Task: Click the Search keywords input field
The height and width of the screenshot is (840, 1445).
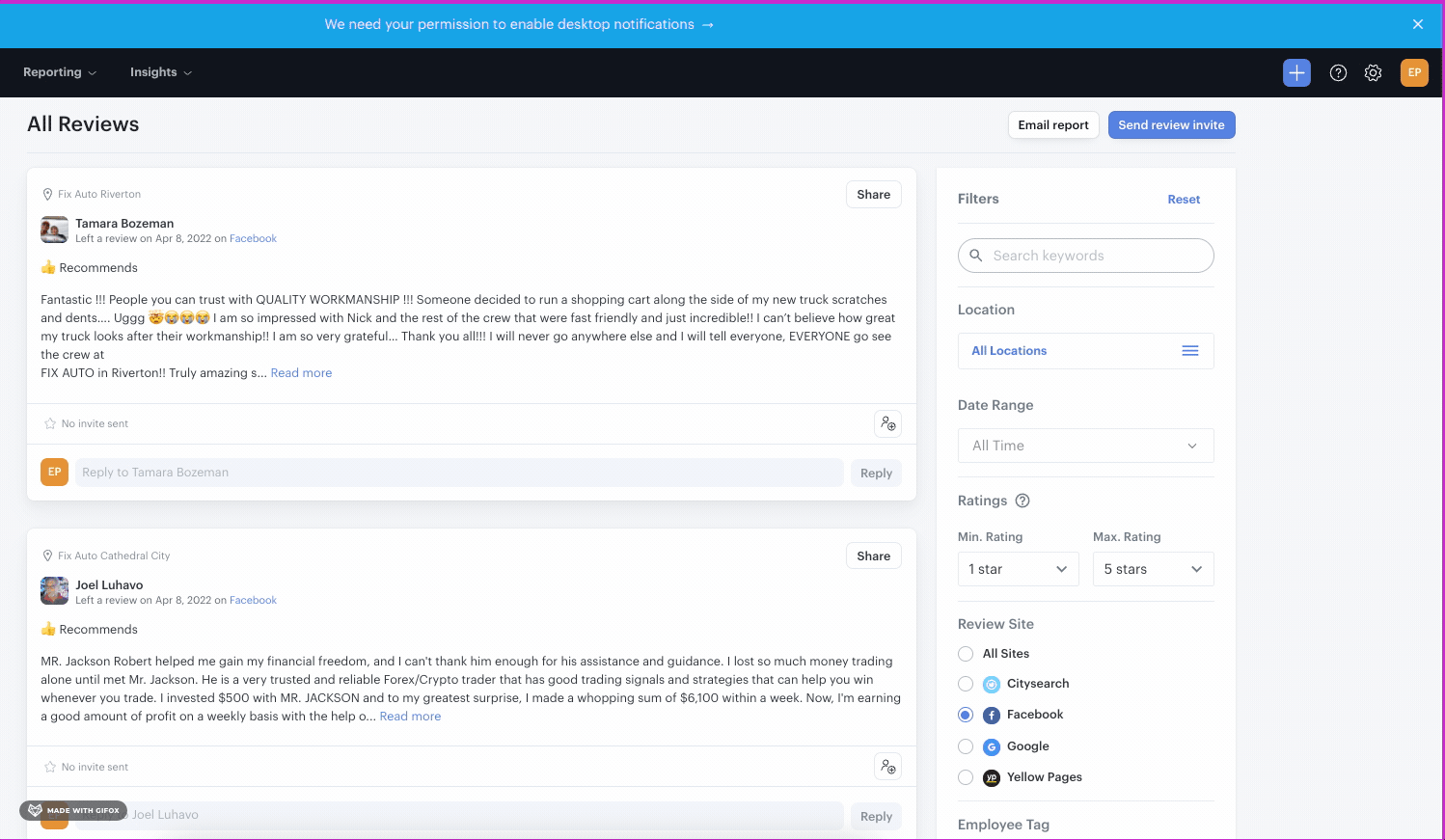Action: [1095, 256]
